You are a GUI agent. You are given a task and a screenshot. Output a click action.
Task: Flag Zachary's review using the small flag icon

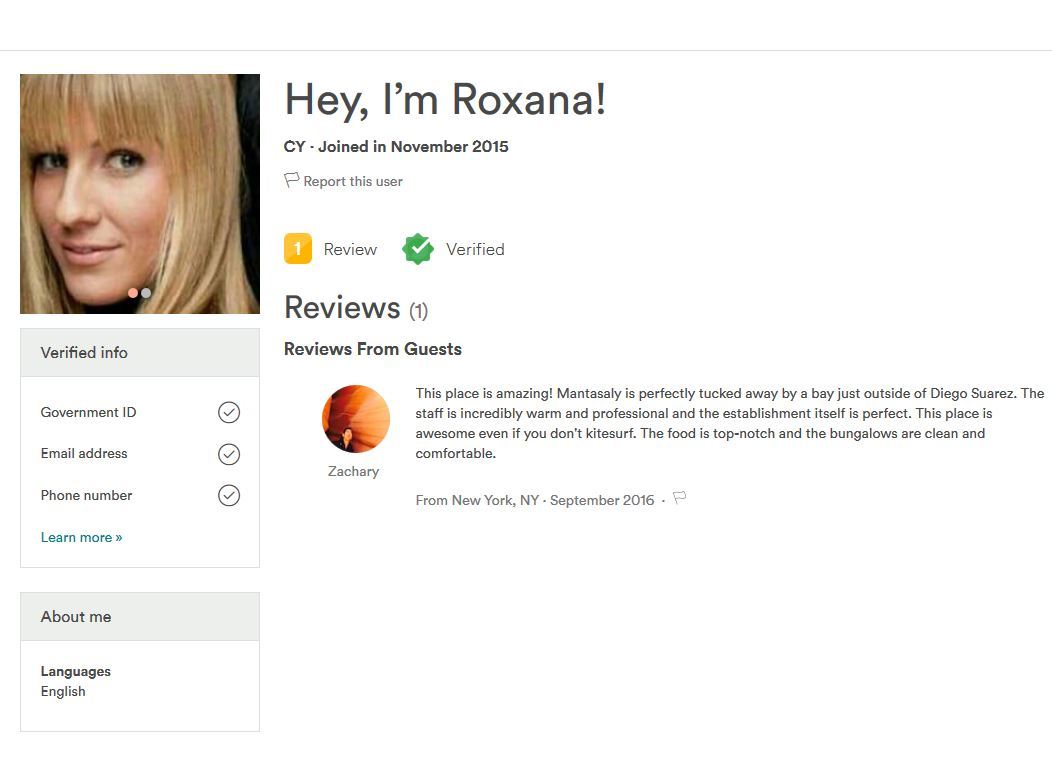point(680,498)
